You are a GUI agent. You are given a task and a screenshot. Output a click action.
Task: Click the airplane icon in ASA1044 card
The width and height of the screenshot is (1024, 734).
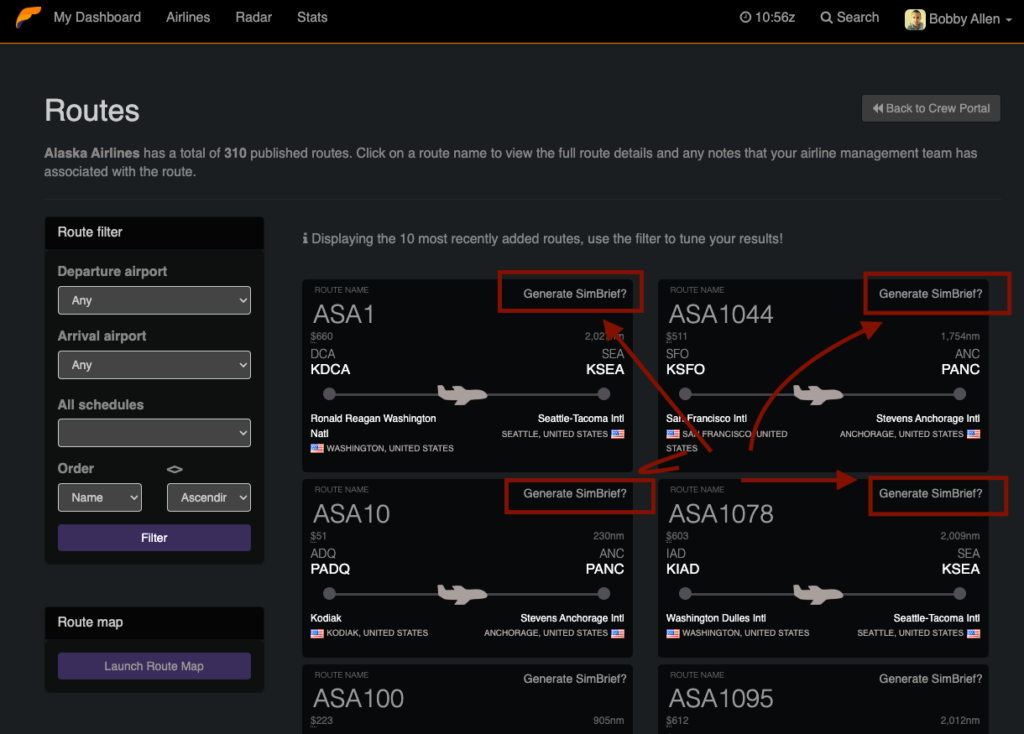(818, 394)
